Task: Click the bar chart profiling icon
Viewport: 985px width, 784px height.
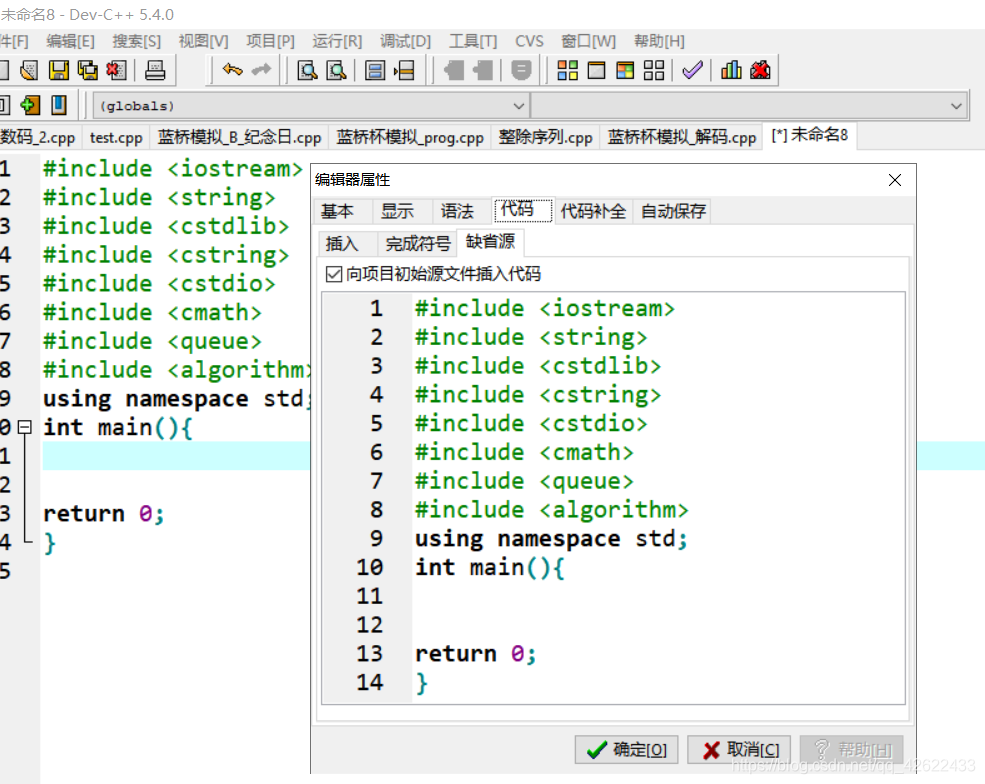Action: 731,70
